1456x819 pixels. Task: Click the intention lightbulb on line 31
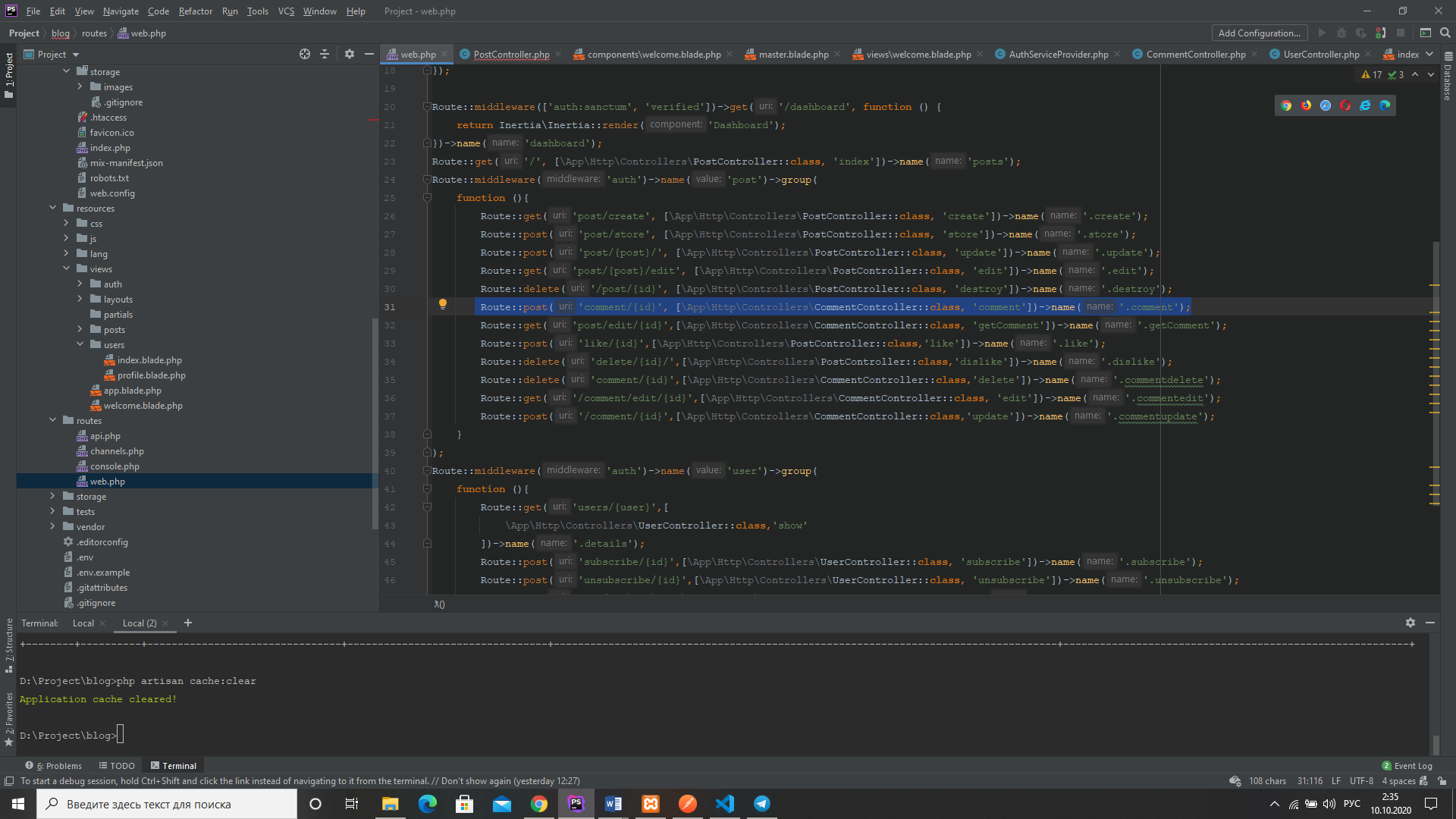click(x=443, y=304)
